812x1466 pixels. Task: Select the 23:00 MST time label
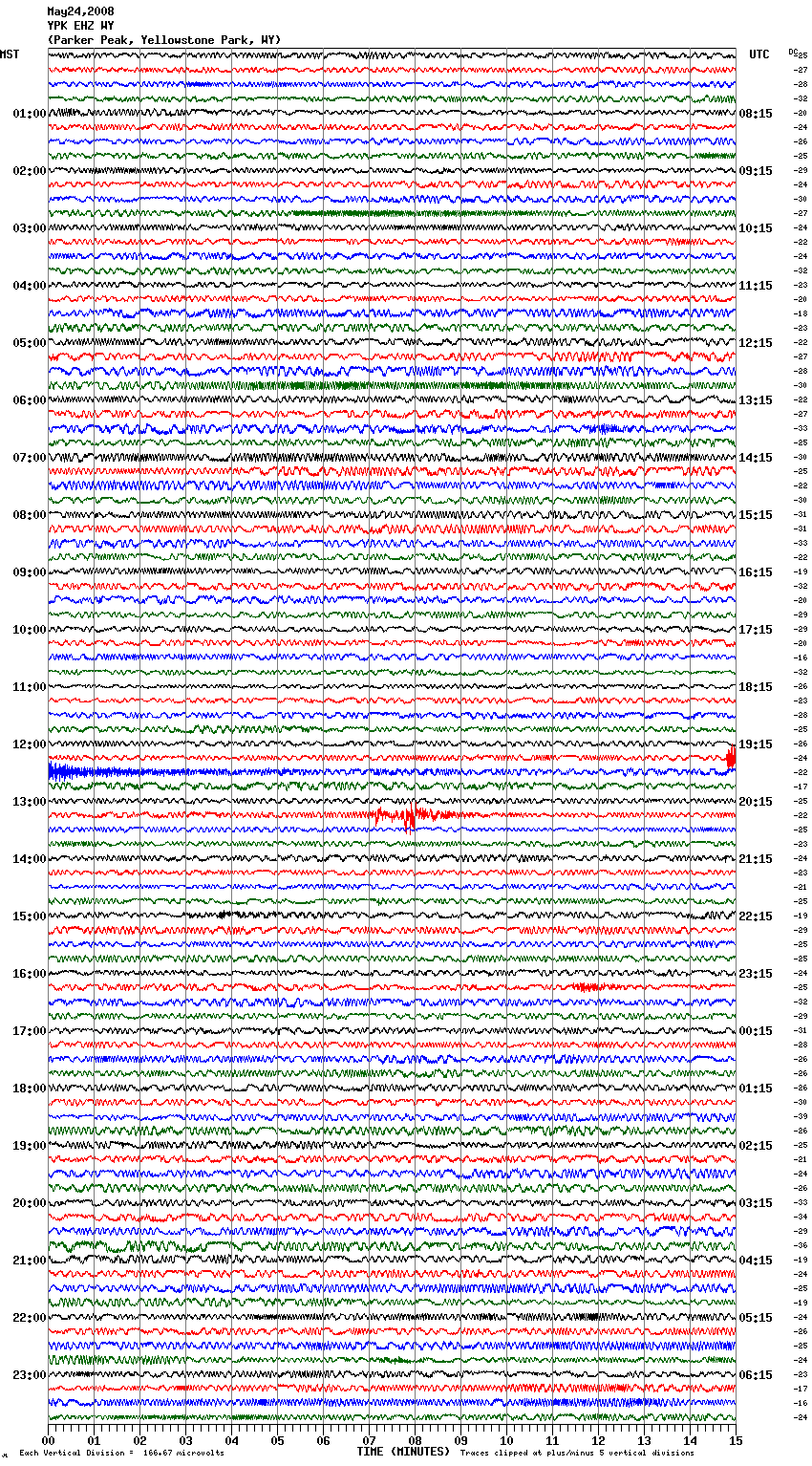(30, 1375)
